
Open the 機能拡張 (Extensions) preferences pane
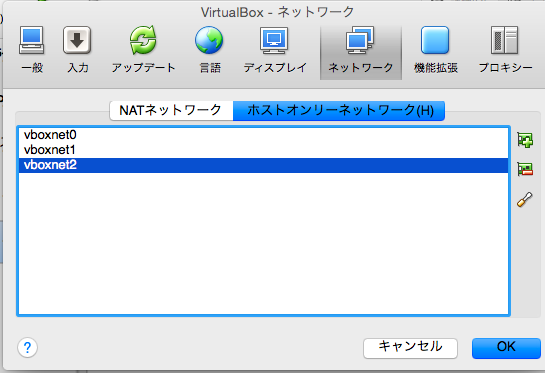pyautogui.click(x=435, y=50)
